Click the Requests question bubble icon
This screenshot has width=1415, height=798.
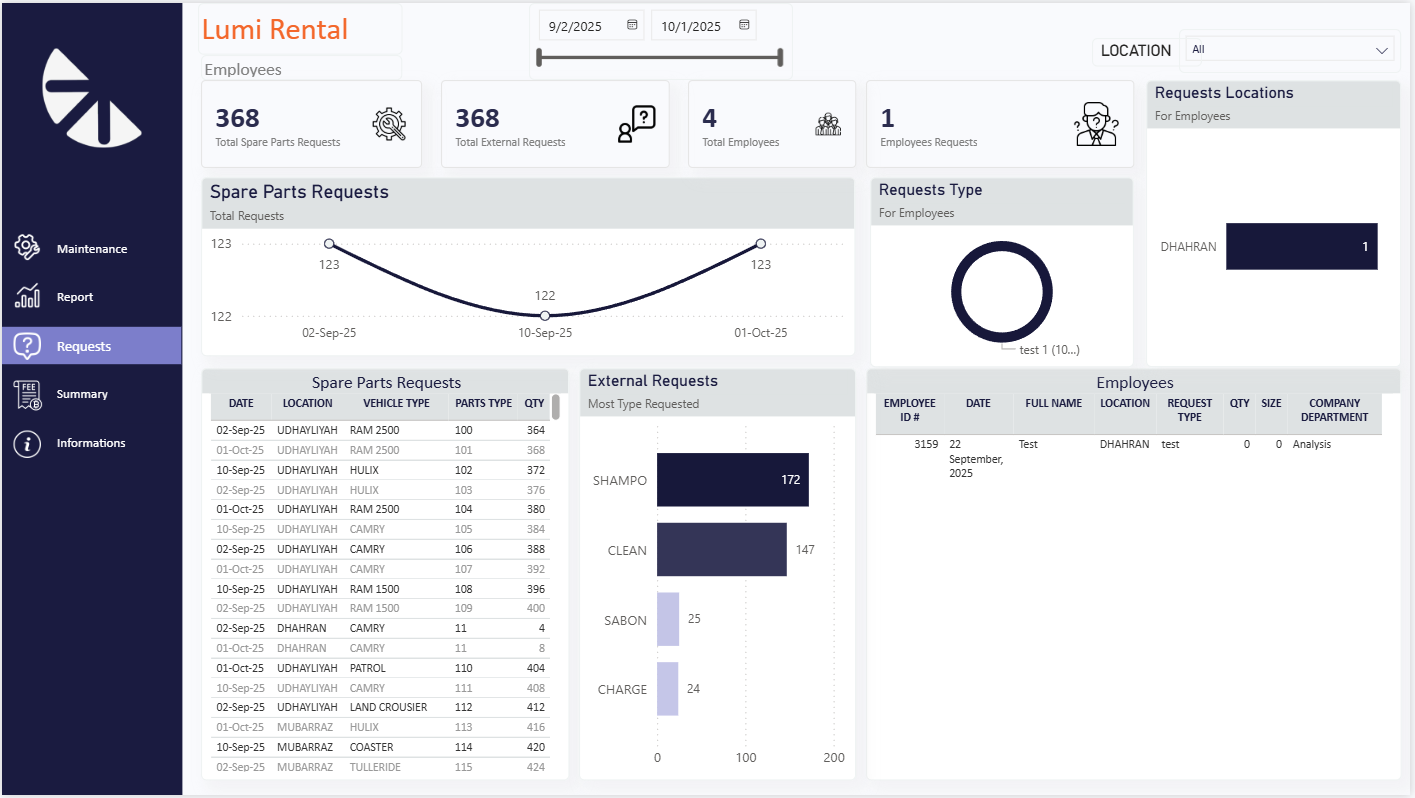pos(27,346)
